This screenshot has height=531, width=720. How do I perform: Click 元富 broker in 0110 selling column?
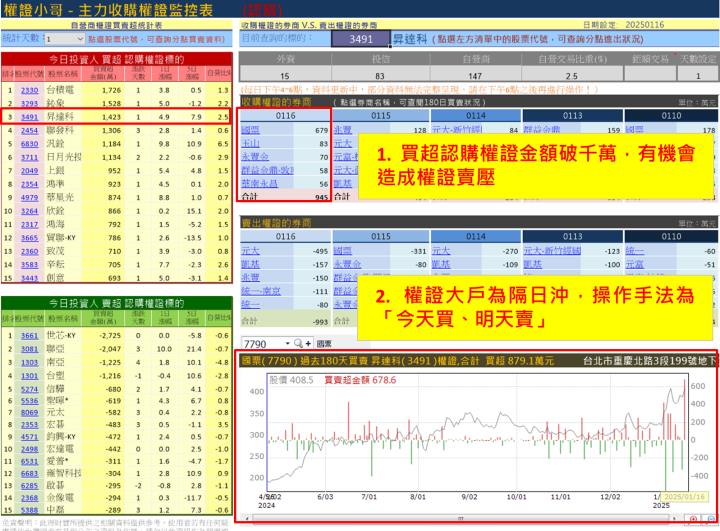point(635,264)
